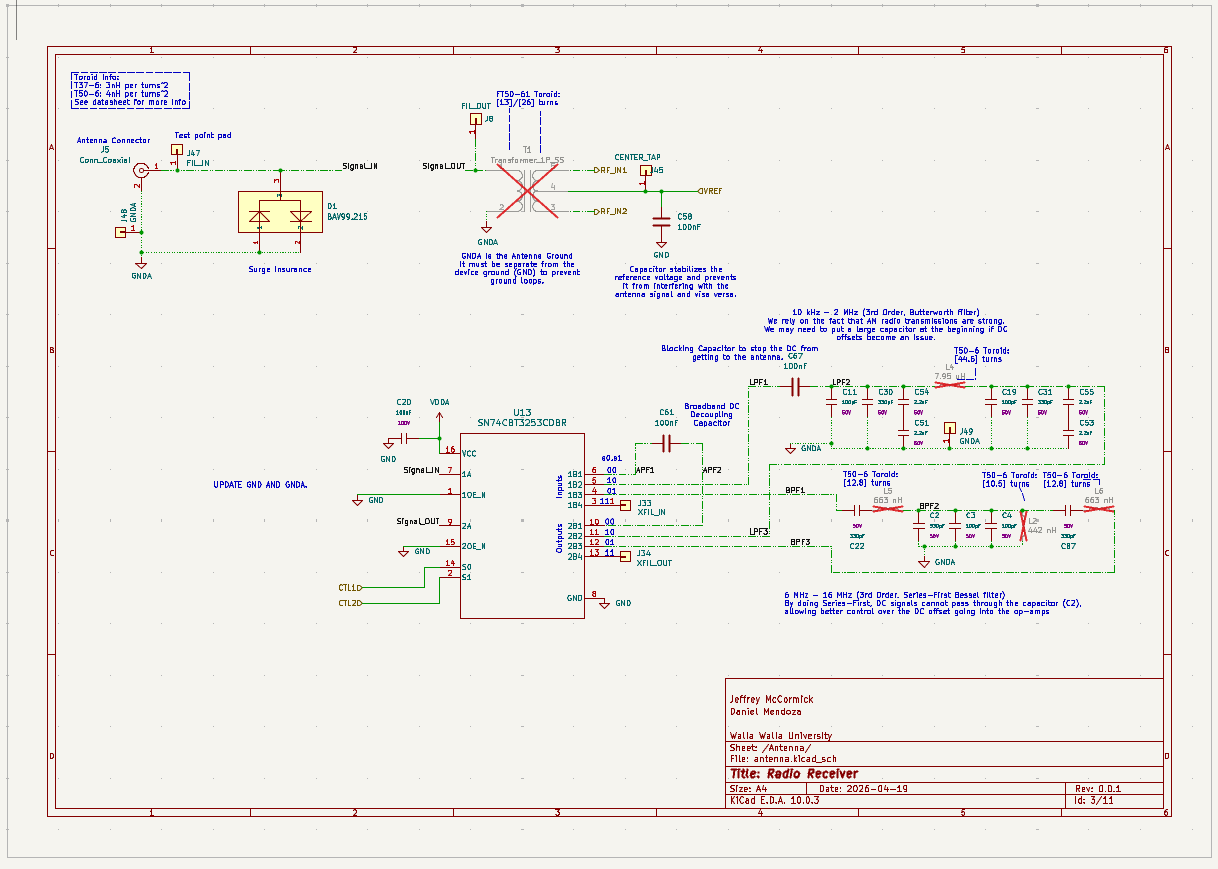Select the U13 SN74CBT3253CDBR chip body

pyautogui.click(x=520, y=525)
